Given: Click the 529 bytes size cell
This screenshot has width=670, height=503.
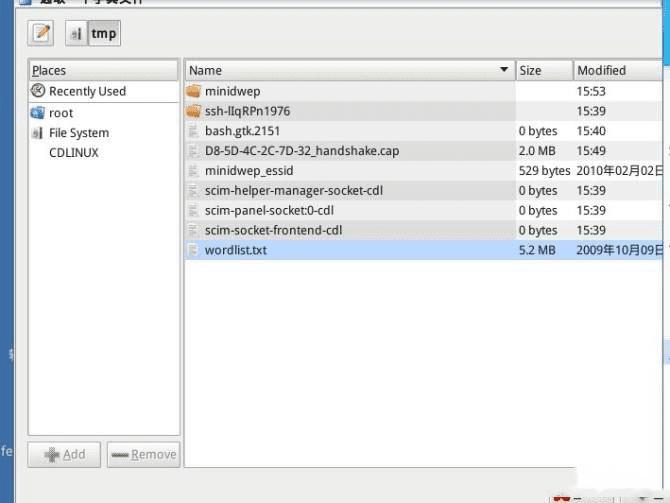Looking at the screenshot, I should [x=544, y=171].
